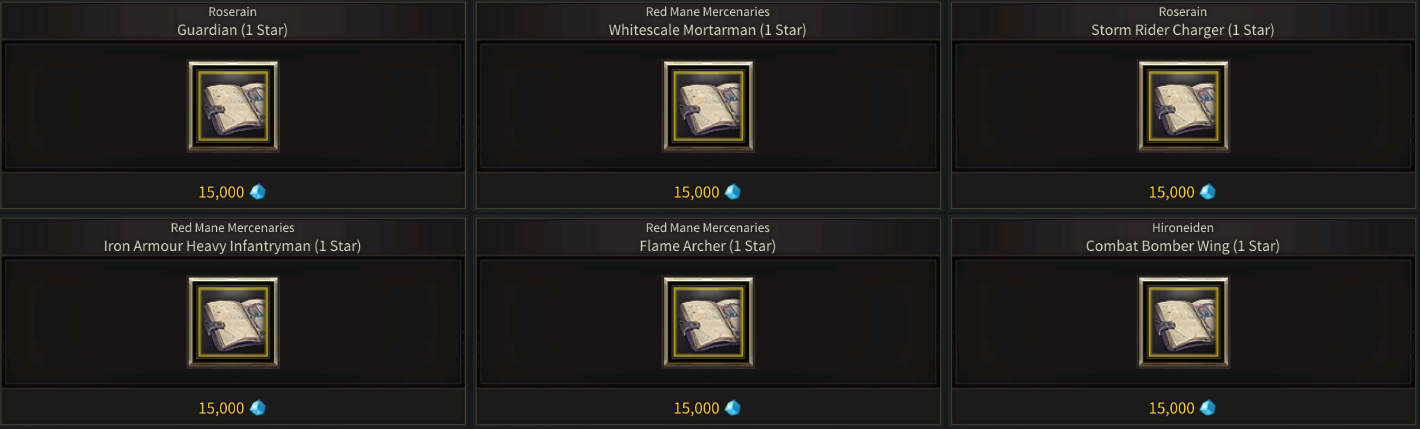
Task: Click the gem icon under Whitescale Mortarman
Action: click(x=733, y=192)
